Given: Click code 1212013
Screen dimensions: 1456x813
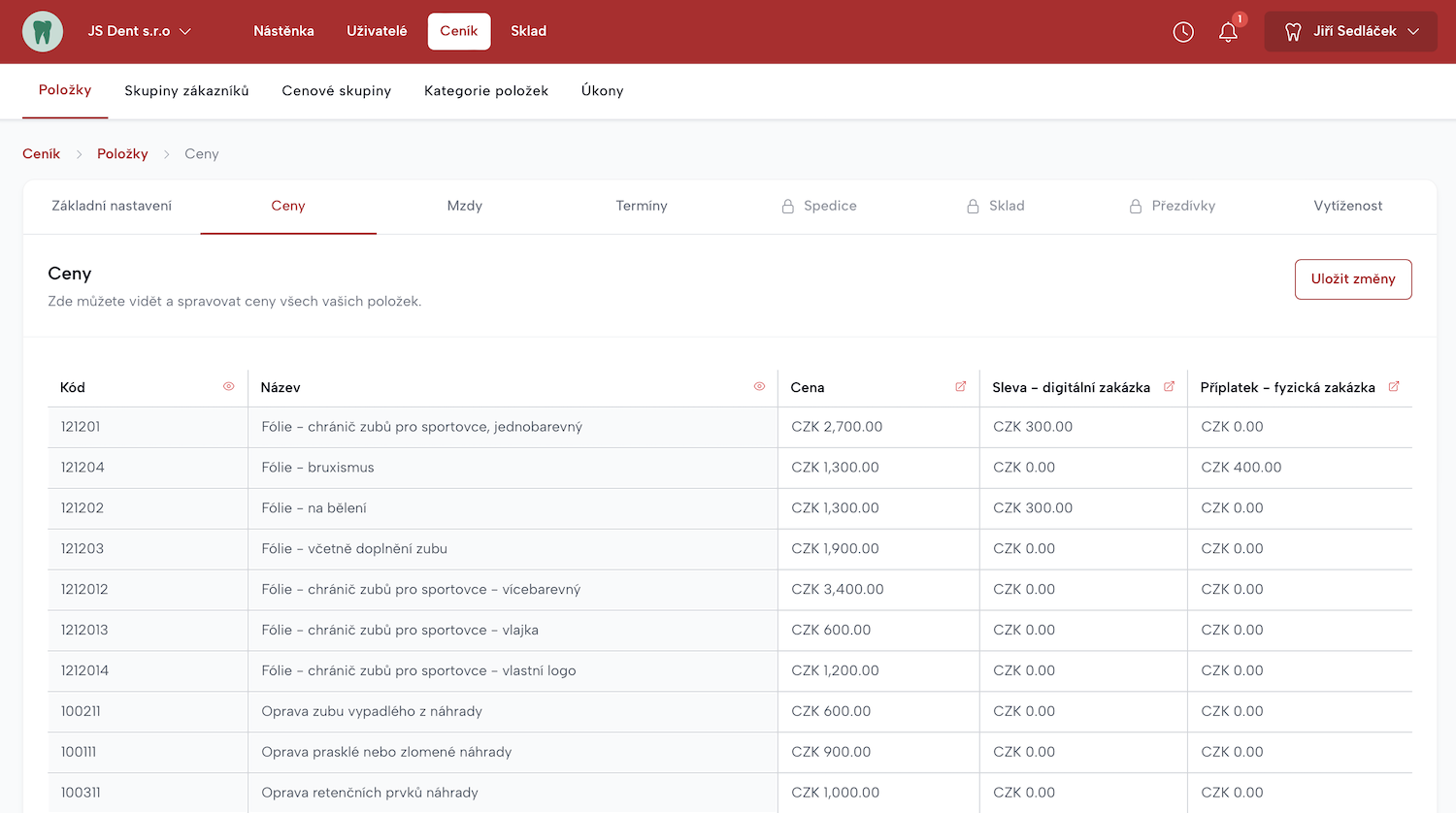Looking at the screenshot, I should coord(84,631).
